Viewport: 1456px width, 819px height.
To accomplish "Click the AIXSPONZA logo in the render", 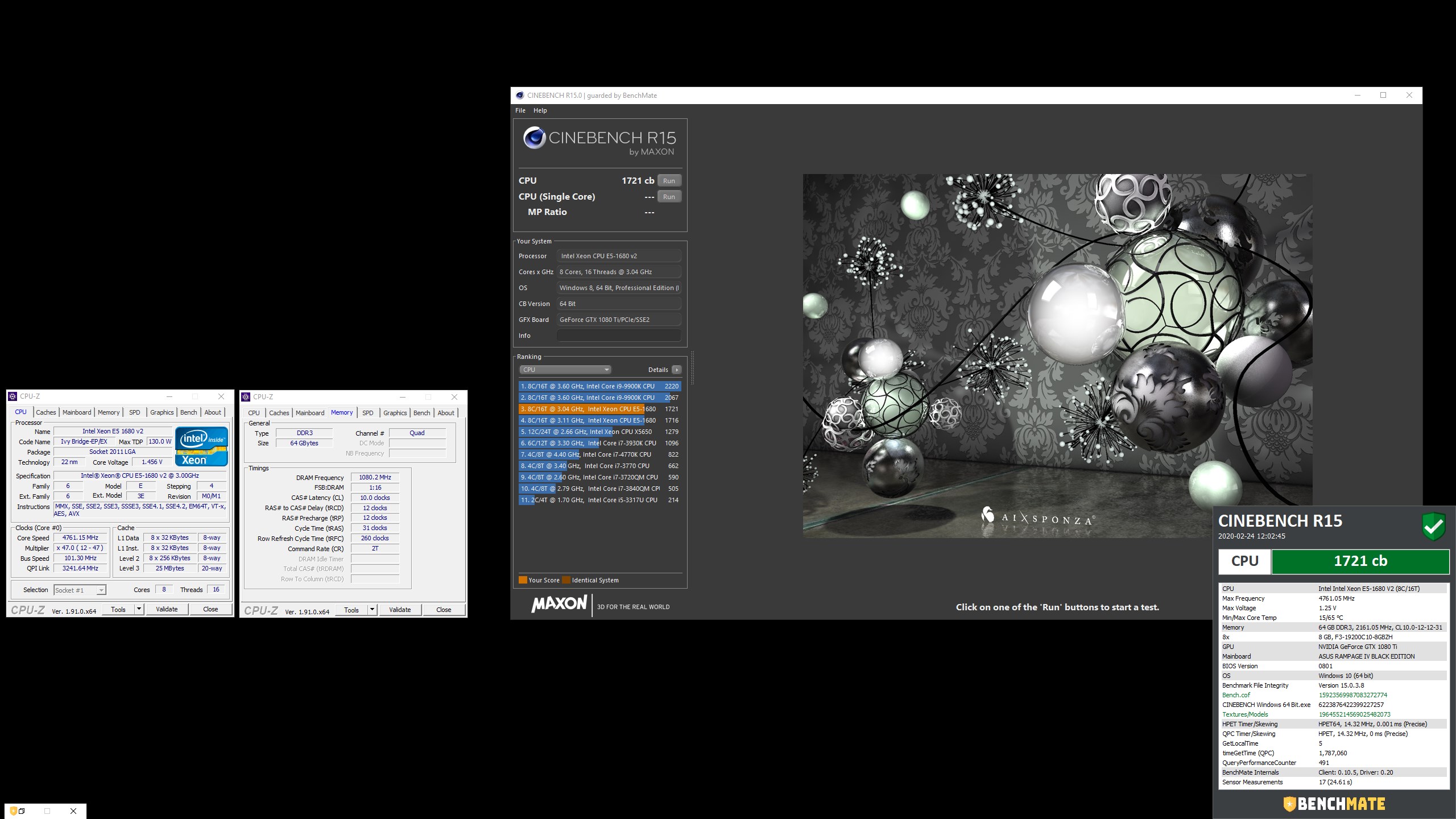I will pyautogui.click(x=1037, y=516).
